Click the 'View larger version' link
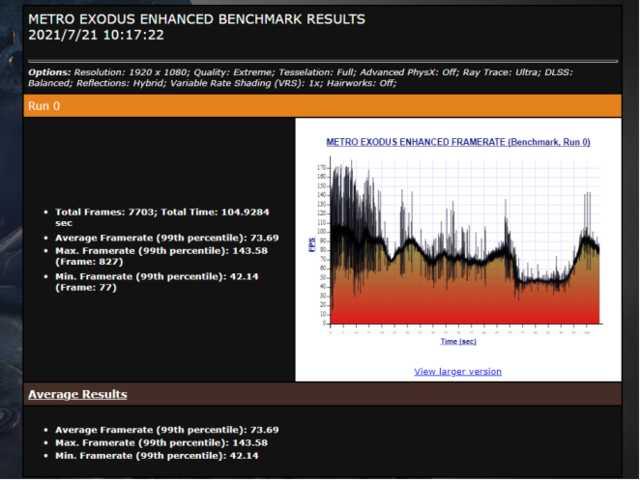Screen dimensions: 640x480 (458, 371)
